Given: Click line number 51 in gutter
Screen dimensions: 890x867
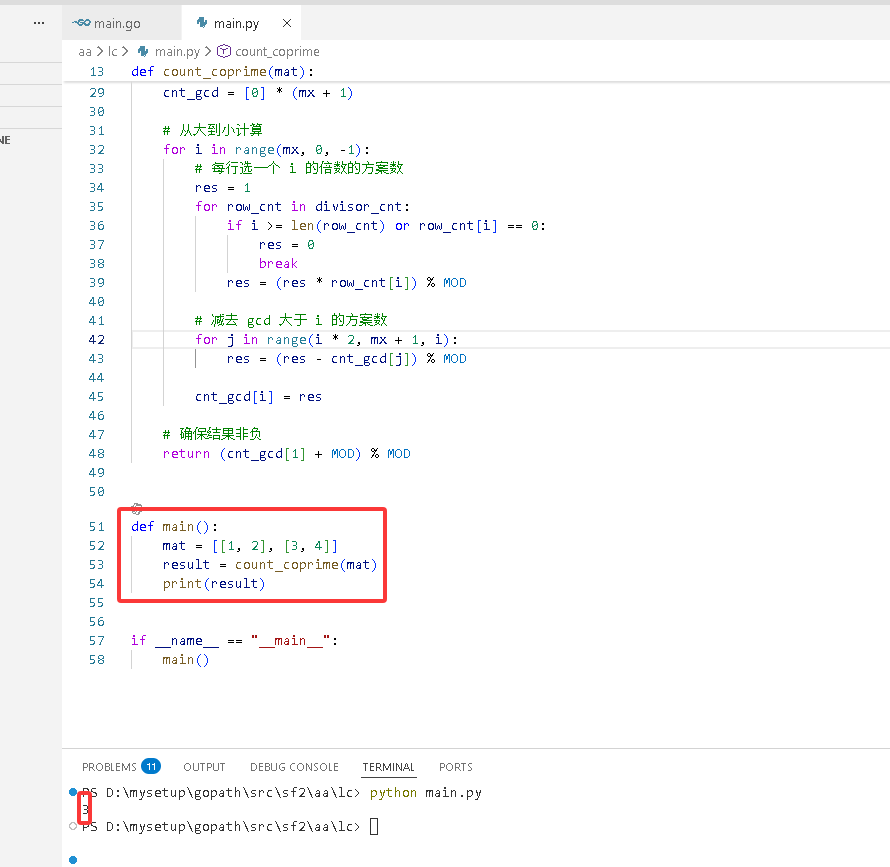Looking at the screenshot, I should pos(96,527).
